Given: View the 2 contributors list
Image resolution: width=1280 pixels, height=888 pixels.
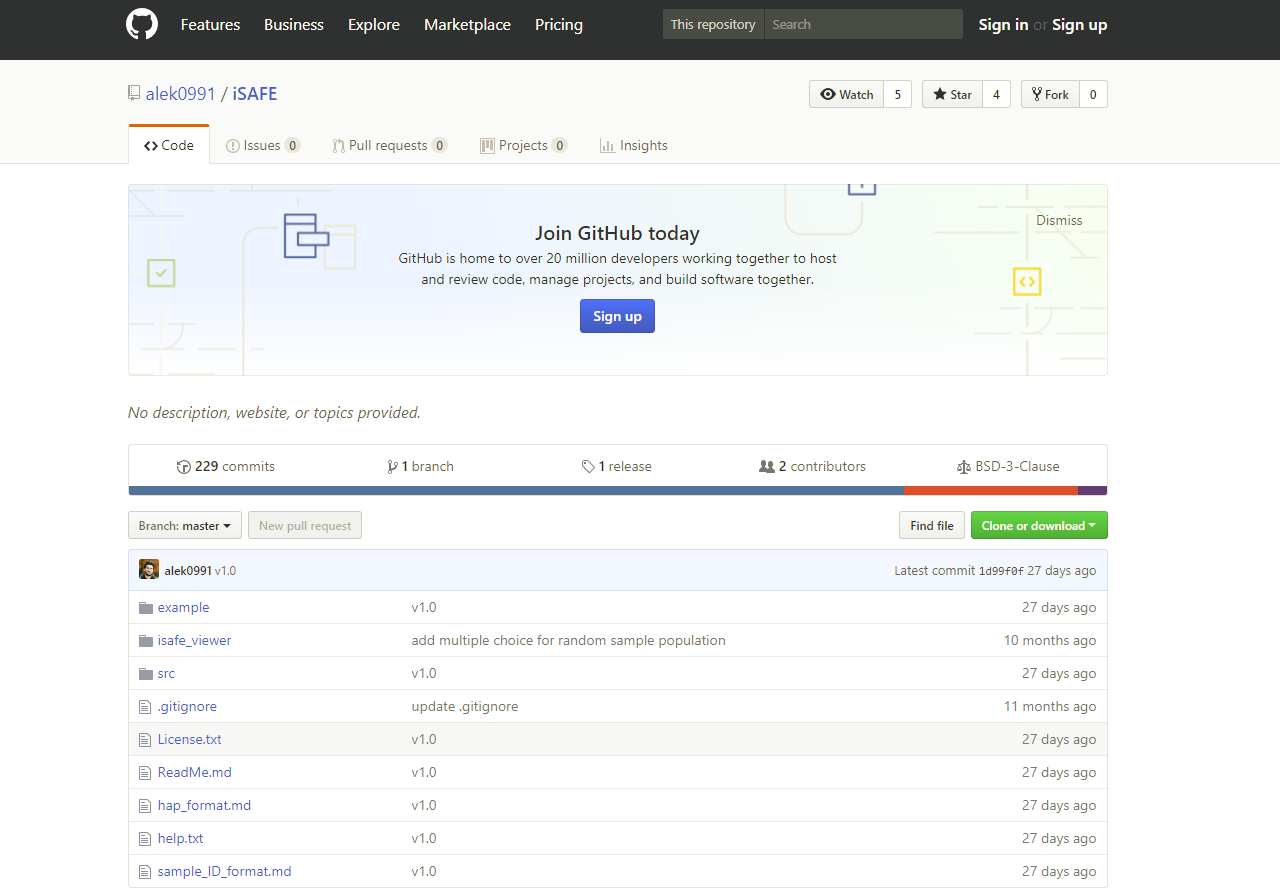Looking at the screenshot, I should 813,466.
